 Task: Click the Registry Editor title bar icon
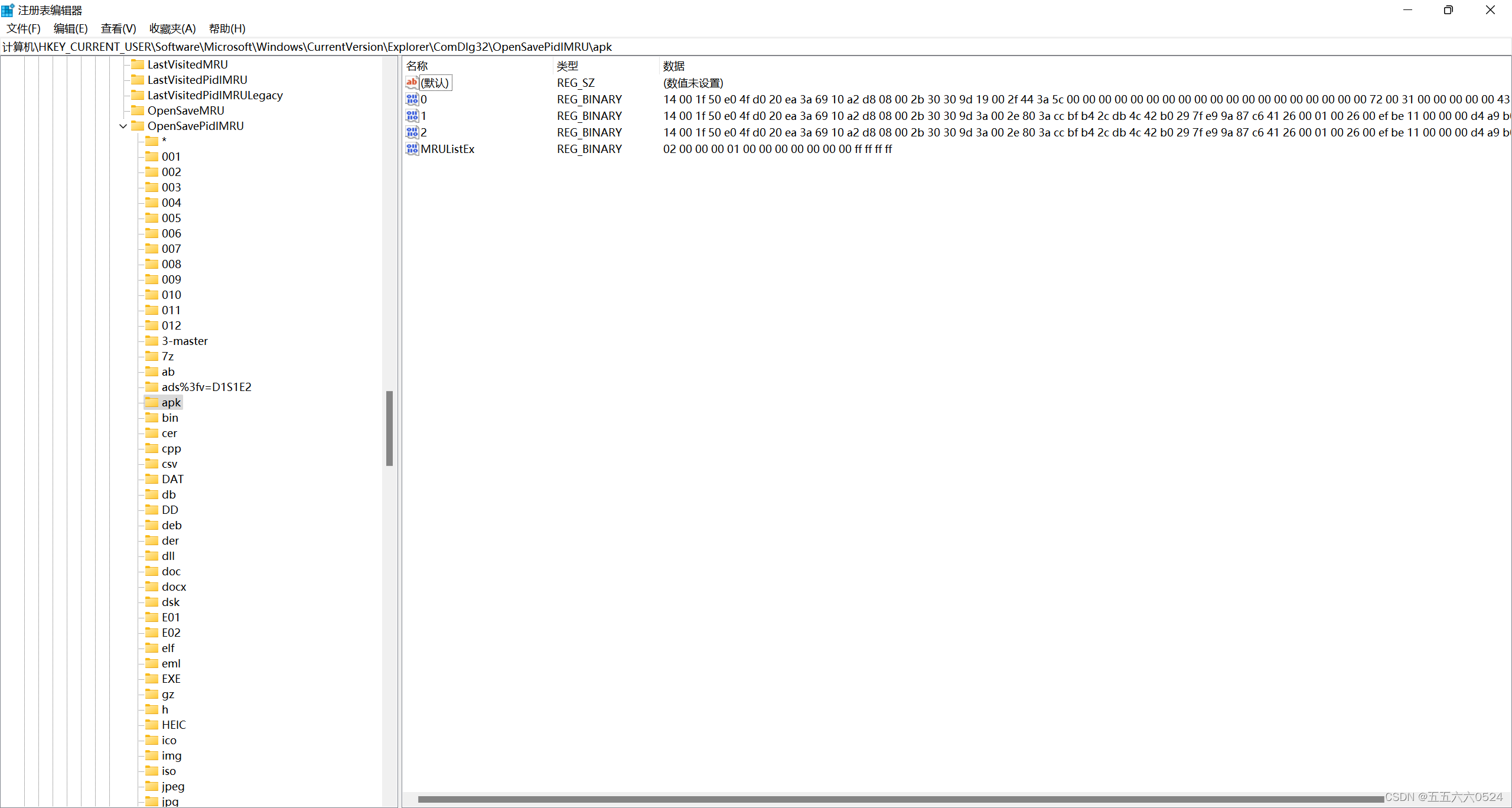(x=8, y=10)
